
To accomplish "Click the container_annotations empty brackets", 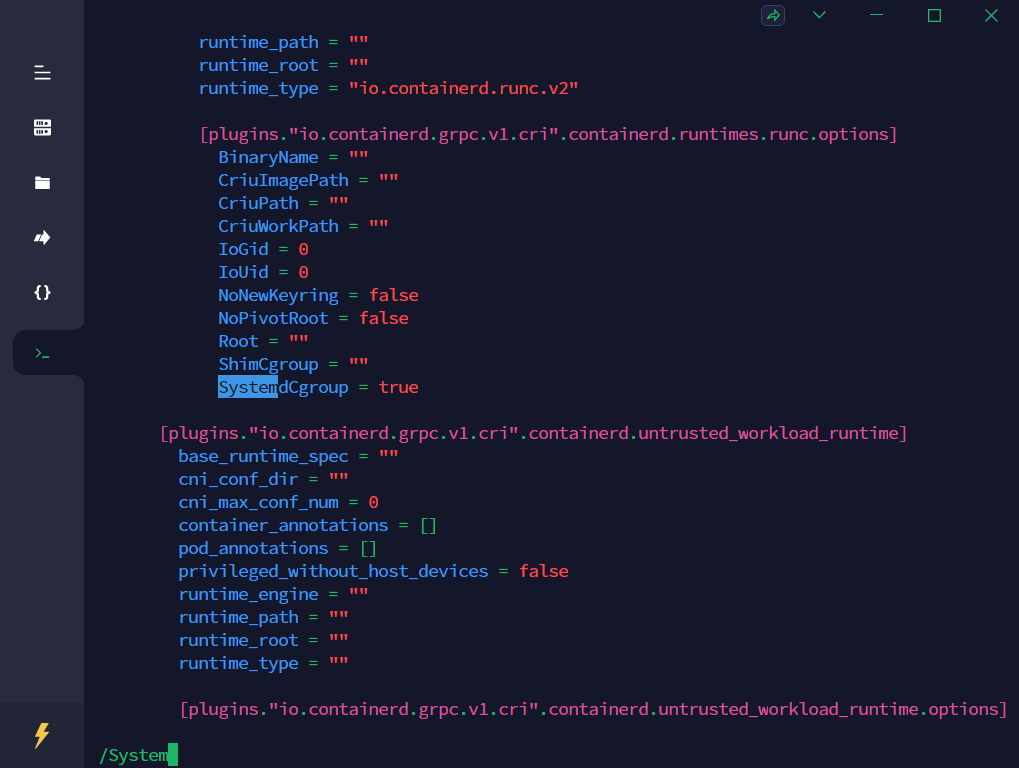I will (427, 525).
